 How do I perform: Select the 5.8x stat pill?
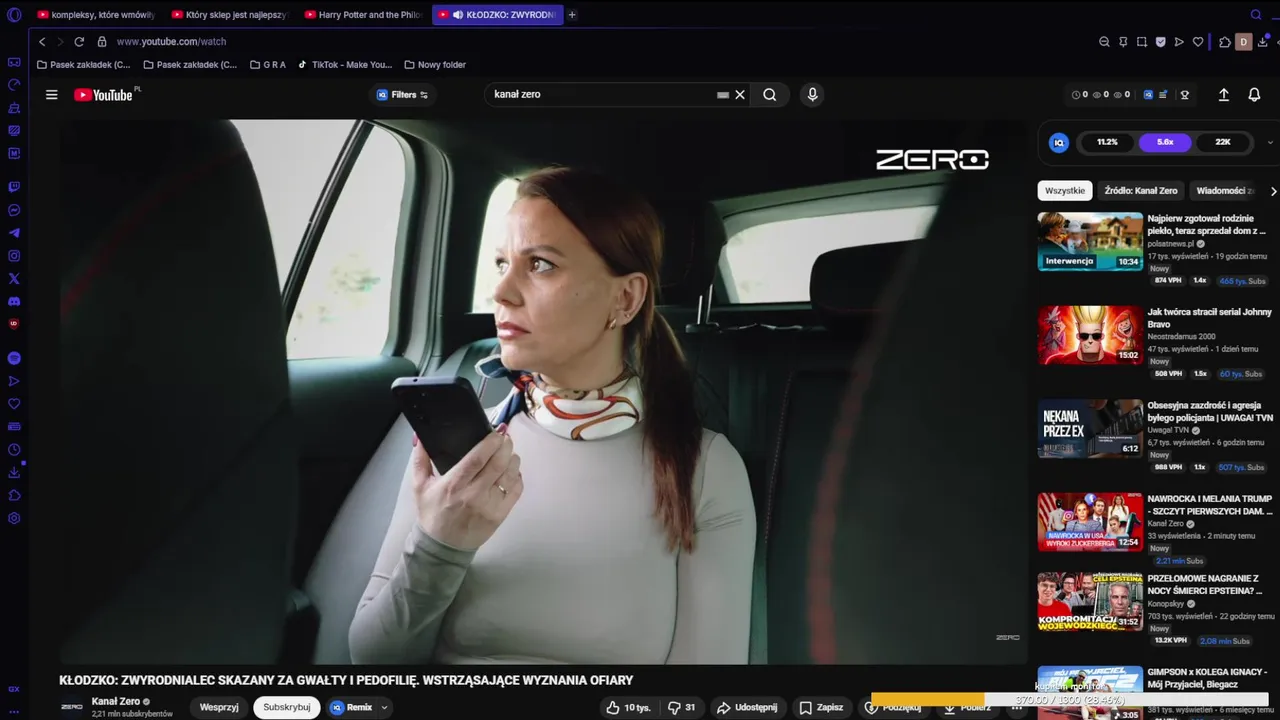pyautogui.click(x=1165, y=142)
